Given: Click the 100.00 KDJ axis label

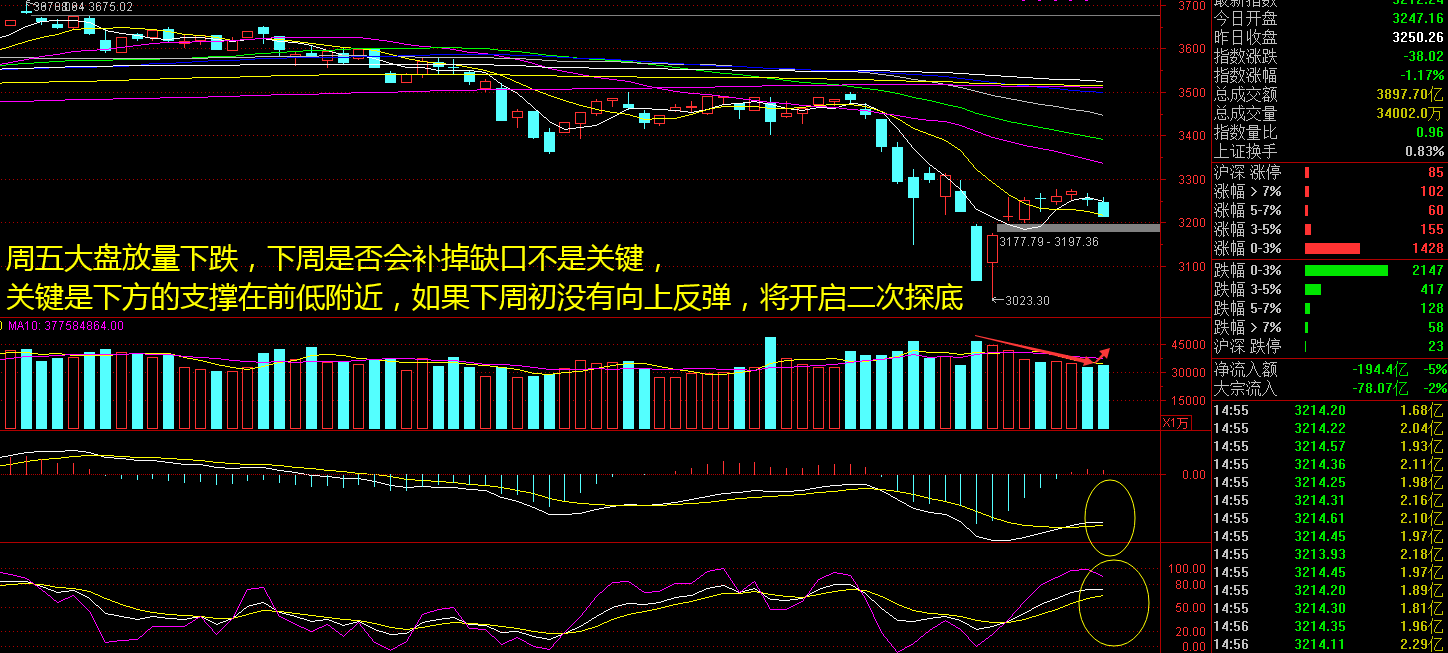Looking at the screenshot, I should point(1188,568).
